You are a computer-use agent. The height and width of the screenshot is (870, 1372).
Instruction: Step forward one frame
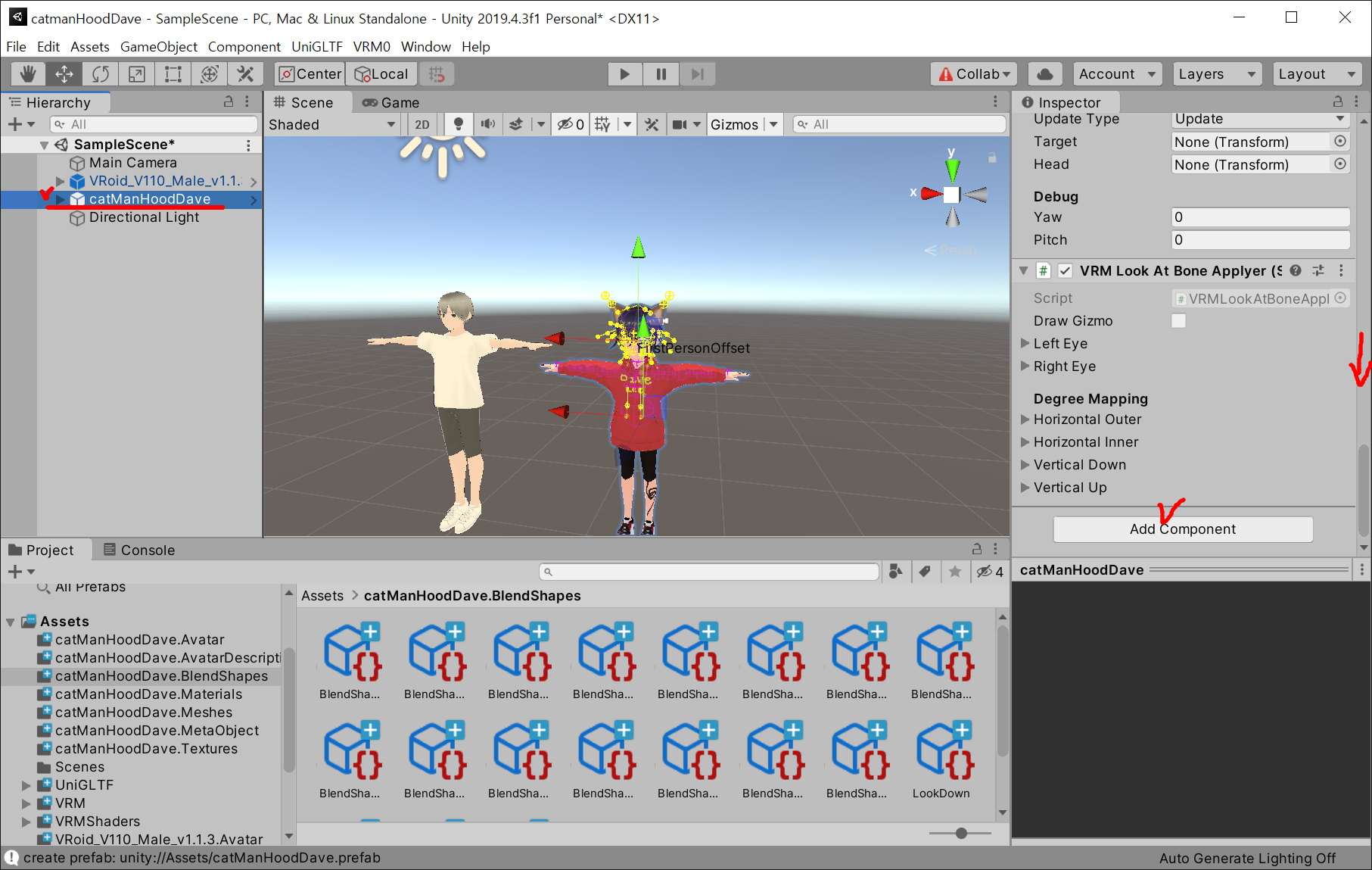(x=697, y=74)
